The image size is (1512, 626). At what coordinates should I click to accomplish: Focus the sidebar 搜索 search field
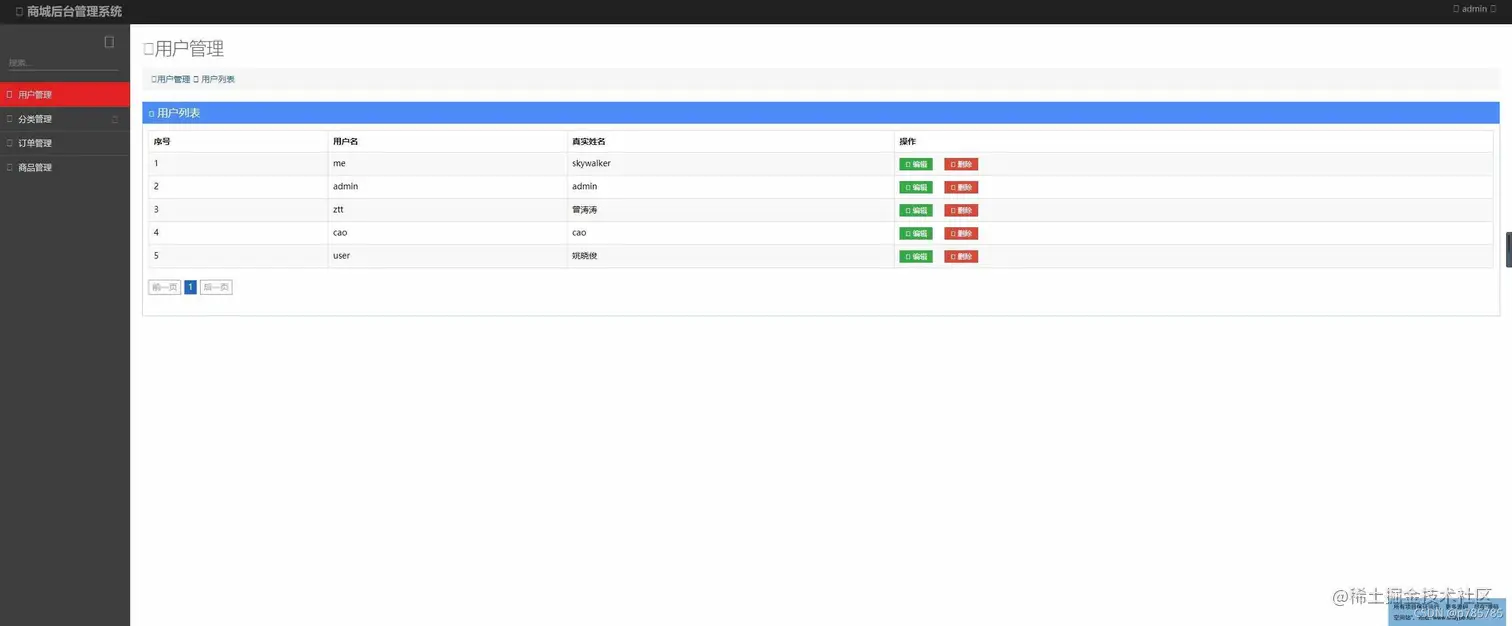63,63
